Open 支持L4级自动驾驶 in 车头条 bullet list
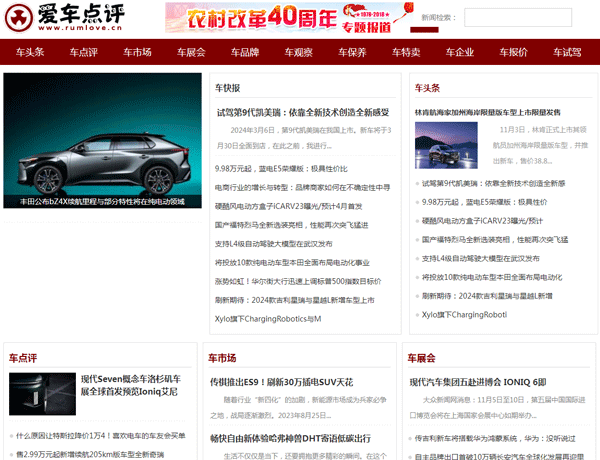Image resolution: width=600 pixels, height=460 pixels. click(481, 259)
